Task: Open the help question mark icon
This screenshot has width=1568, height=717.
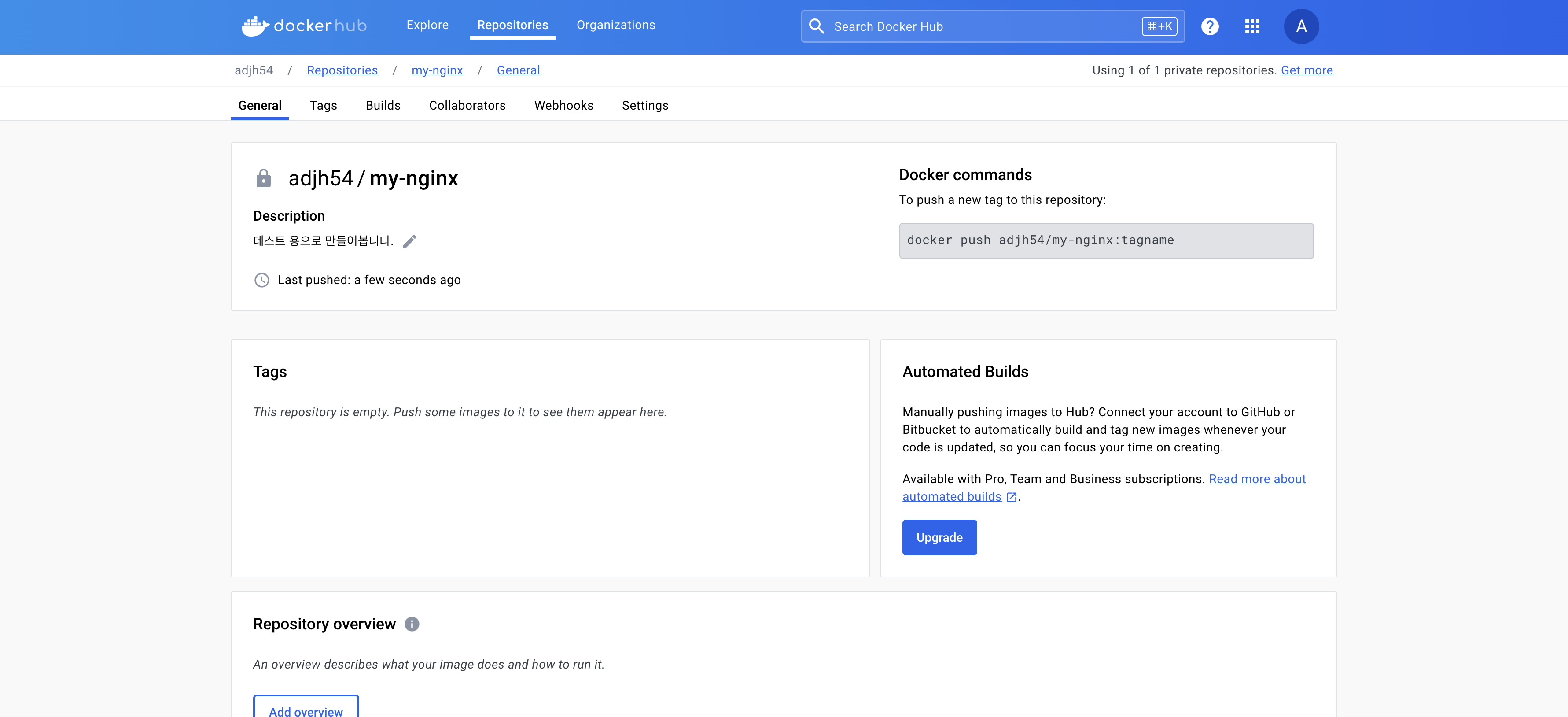Action: (x=1210, y=26)
